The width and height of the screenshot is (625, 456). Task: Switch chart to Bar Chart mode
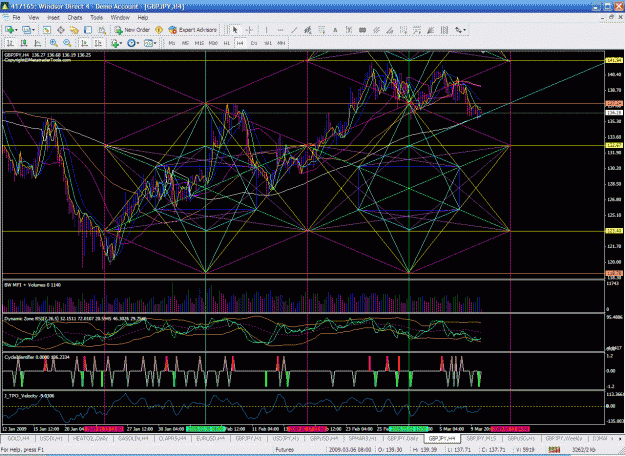click(x=11, y=43)
